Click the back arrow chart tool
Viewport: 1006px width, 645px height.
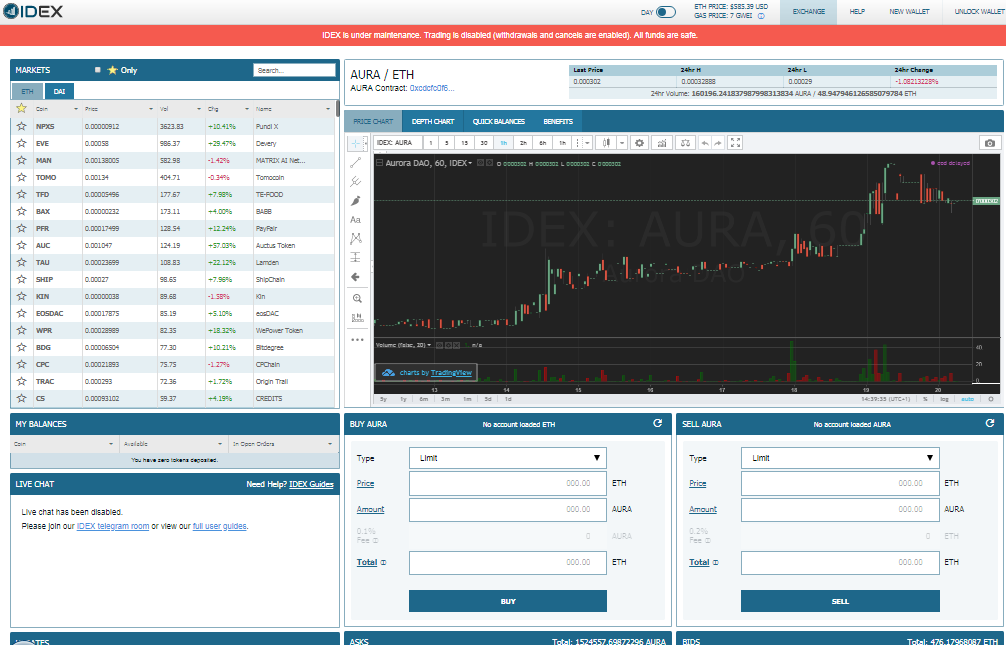(x=356, y=277)
